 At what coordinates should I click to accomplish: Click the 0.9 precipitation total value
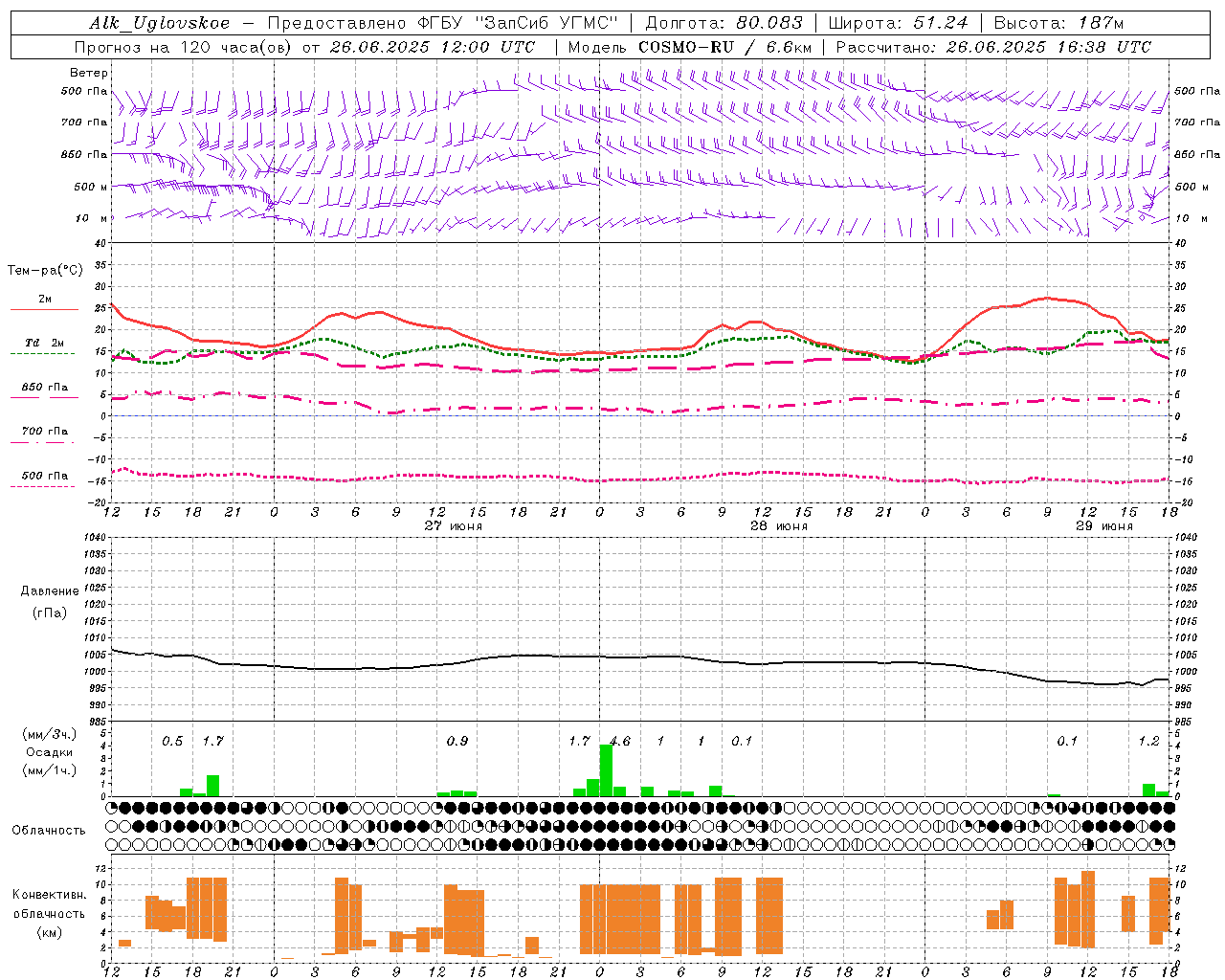(457, 741)
